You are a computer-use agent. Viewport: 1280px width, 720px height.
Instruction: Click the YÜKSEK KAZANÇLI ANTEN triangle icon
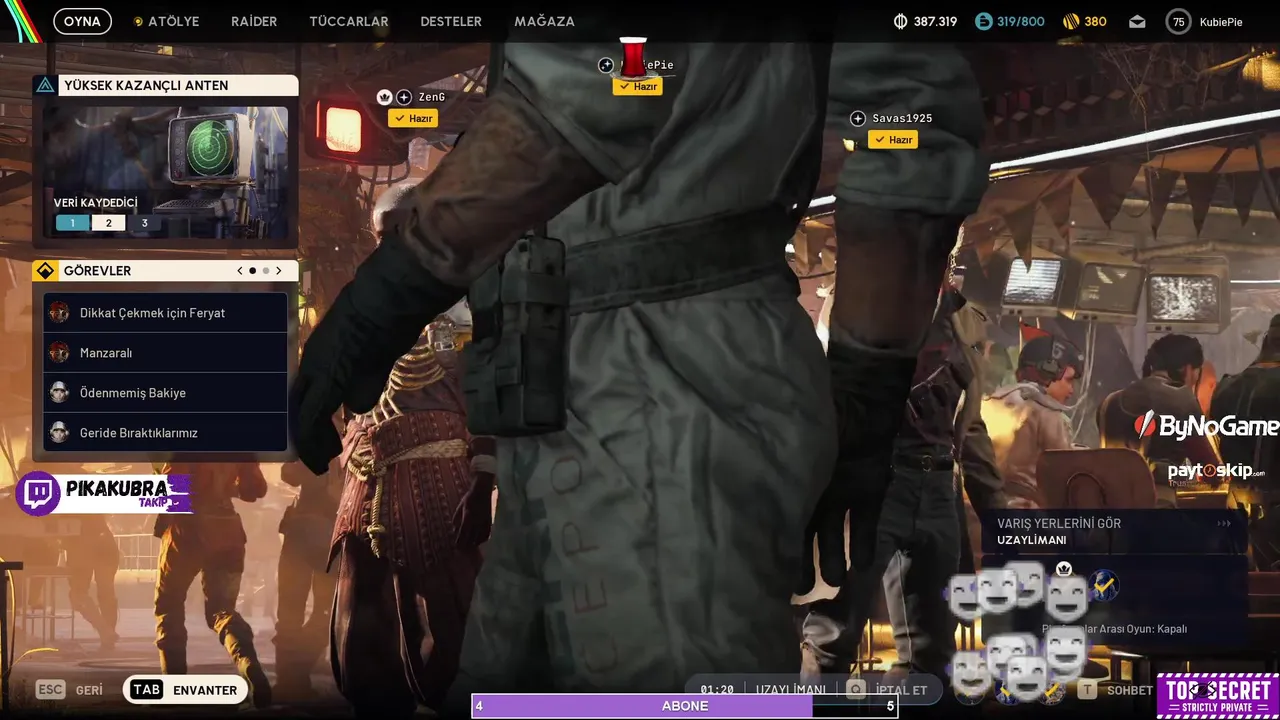[45, 85]
